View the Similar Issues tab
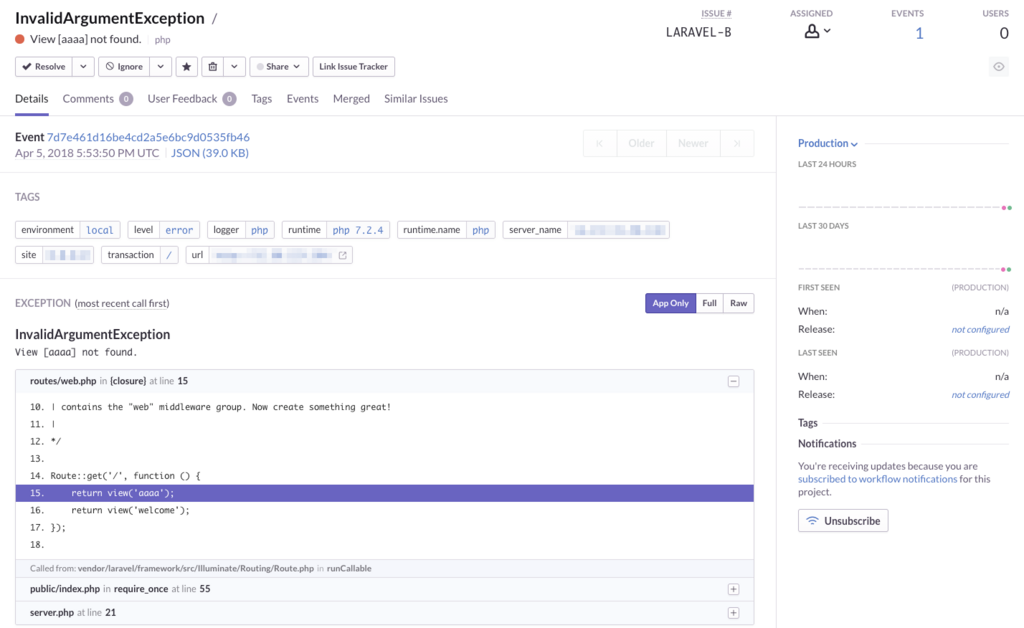The height and width of the screenshot is (628, 1024). [x=416, y=99]
